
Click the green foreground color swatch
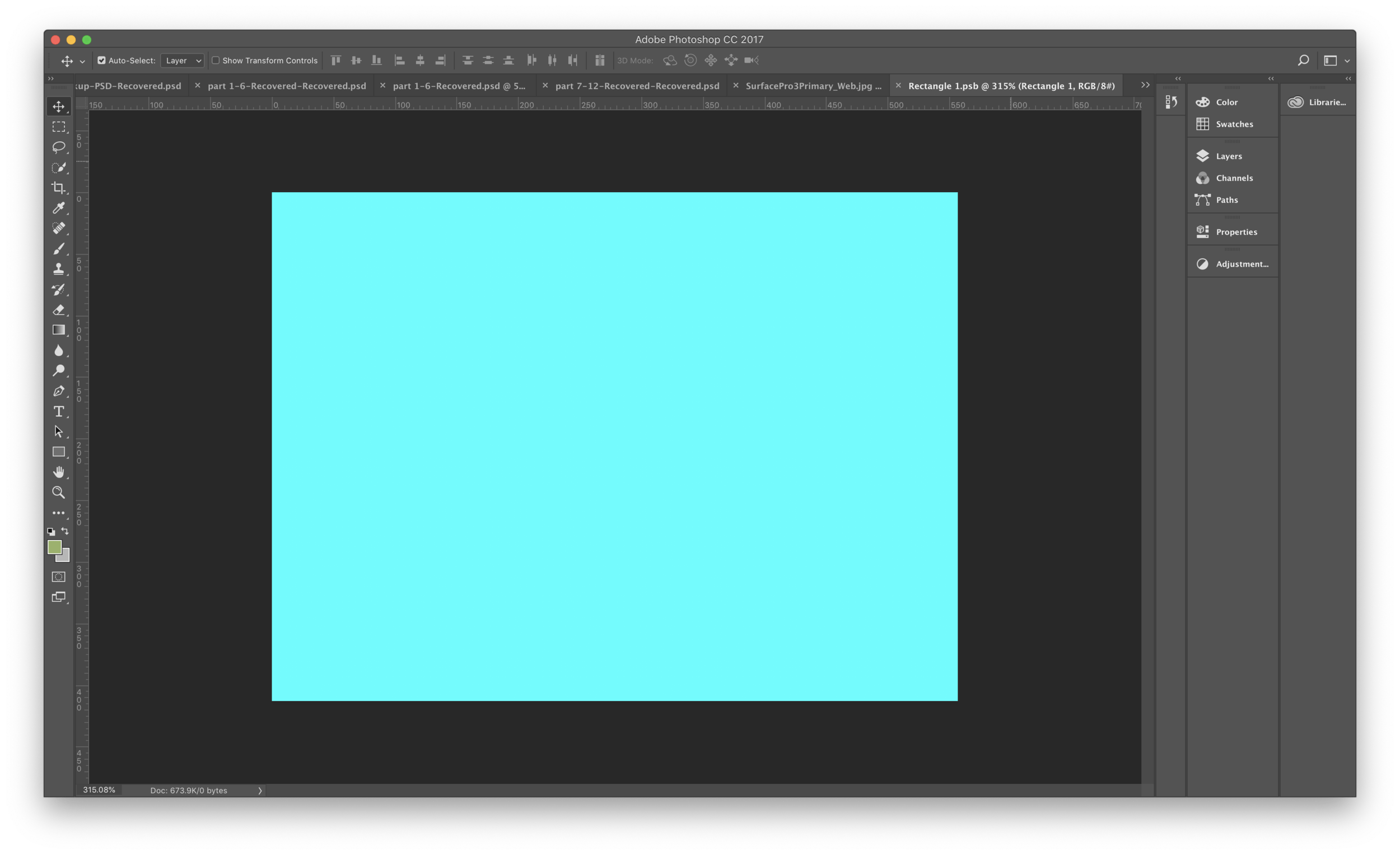[54, 547]
